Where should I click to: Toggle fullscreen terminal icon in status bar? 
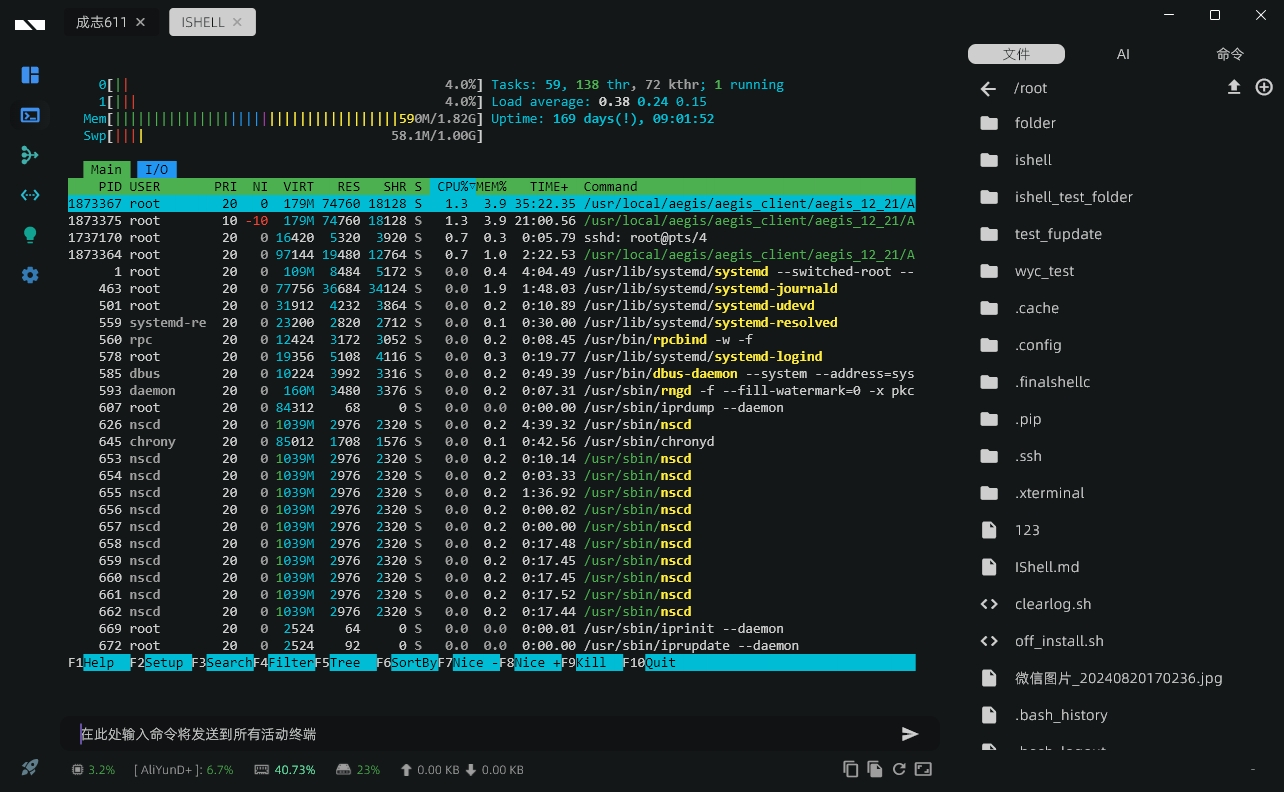click(x=923, y=769)
